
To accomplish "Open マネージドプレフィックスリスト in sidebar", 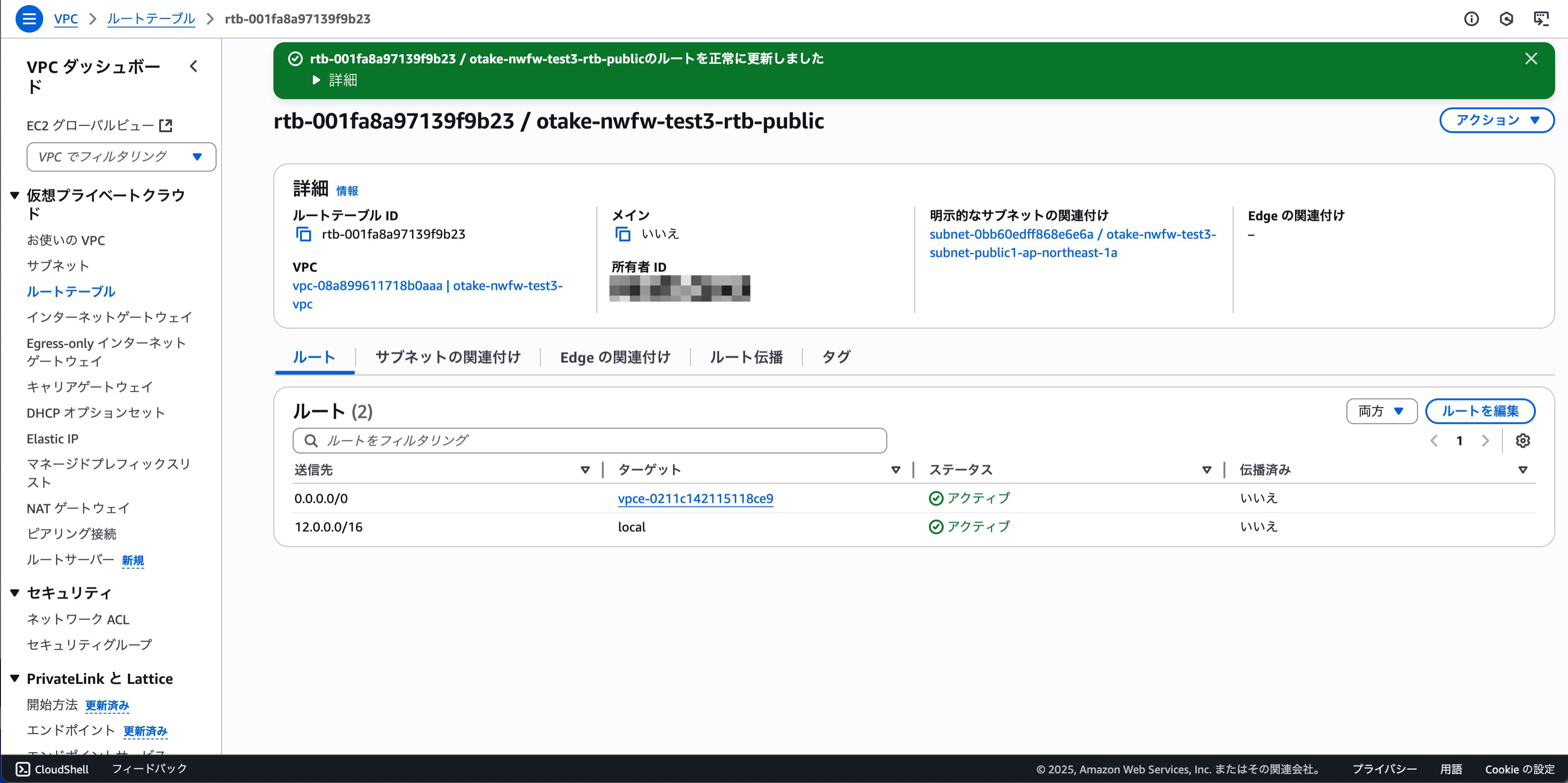I will pos(108,473).
